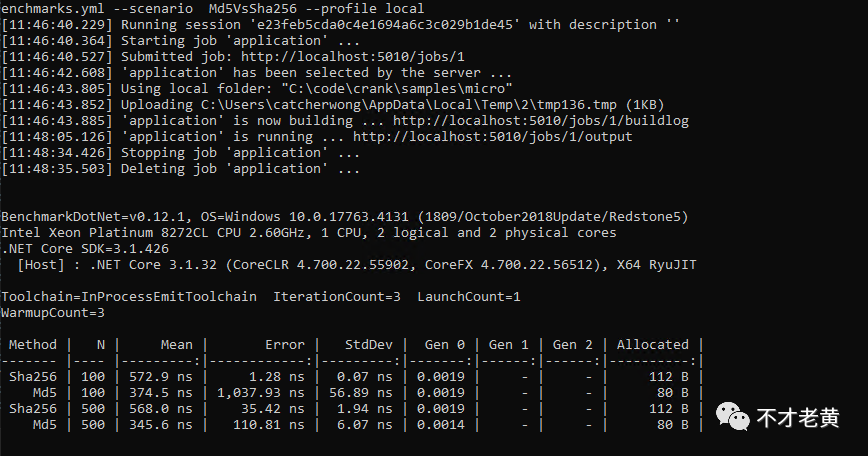This screenshot has width=868, height=456.
Task: Open the localhost:5010/jobs/1 submitted job URL
Action: (353, 56)
